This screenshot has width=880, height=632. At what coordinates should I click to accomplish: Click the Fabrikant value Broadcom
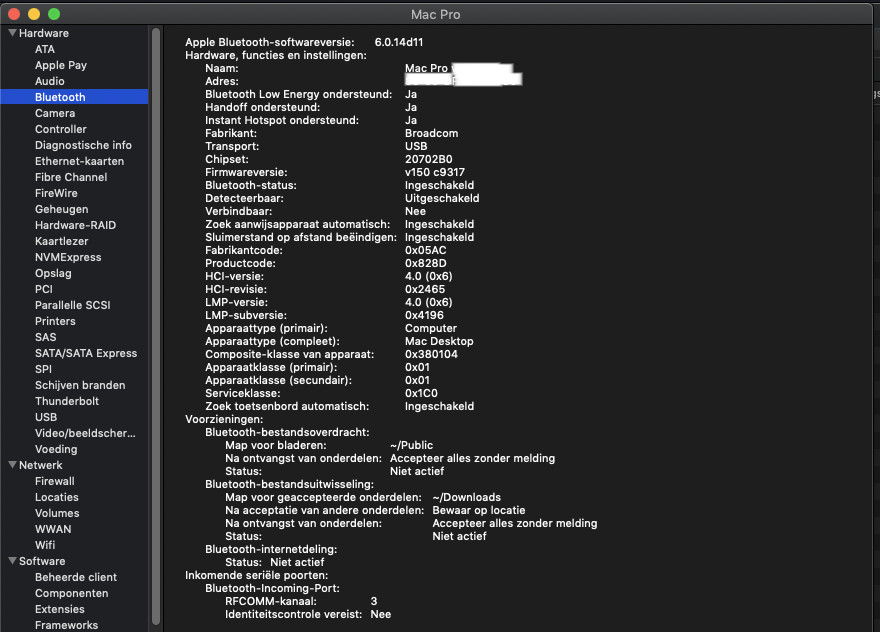432,133
